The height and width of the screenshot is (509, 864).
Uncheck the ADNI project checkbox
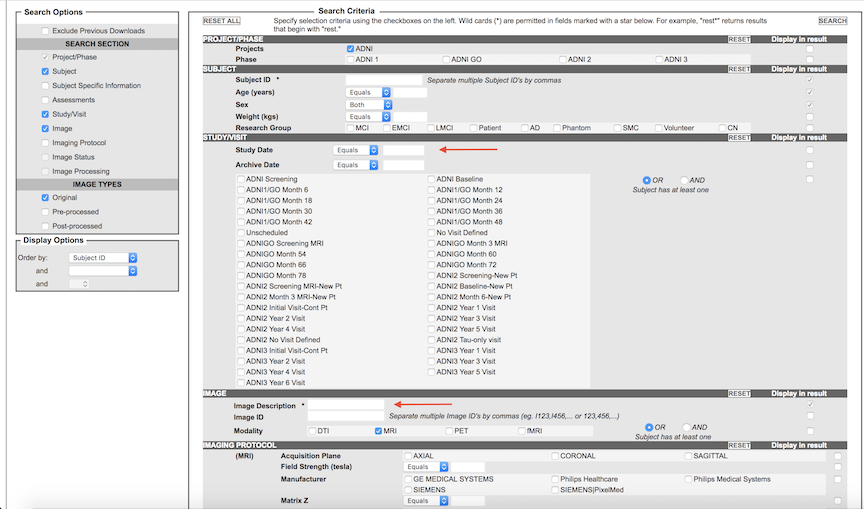click(x=350, y=49)
